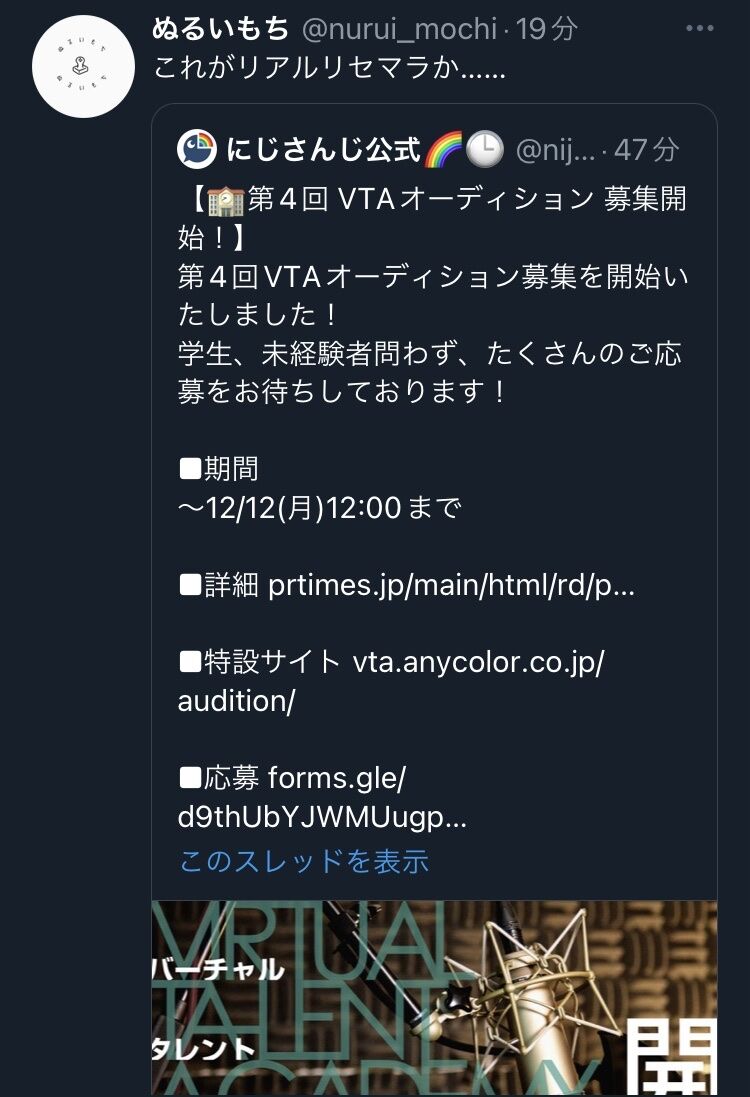The width and height of the screenshot is (750, 1097).
Task: Open the vta.anycolor.co.jp audition site link
Action: (391, 681)
